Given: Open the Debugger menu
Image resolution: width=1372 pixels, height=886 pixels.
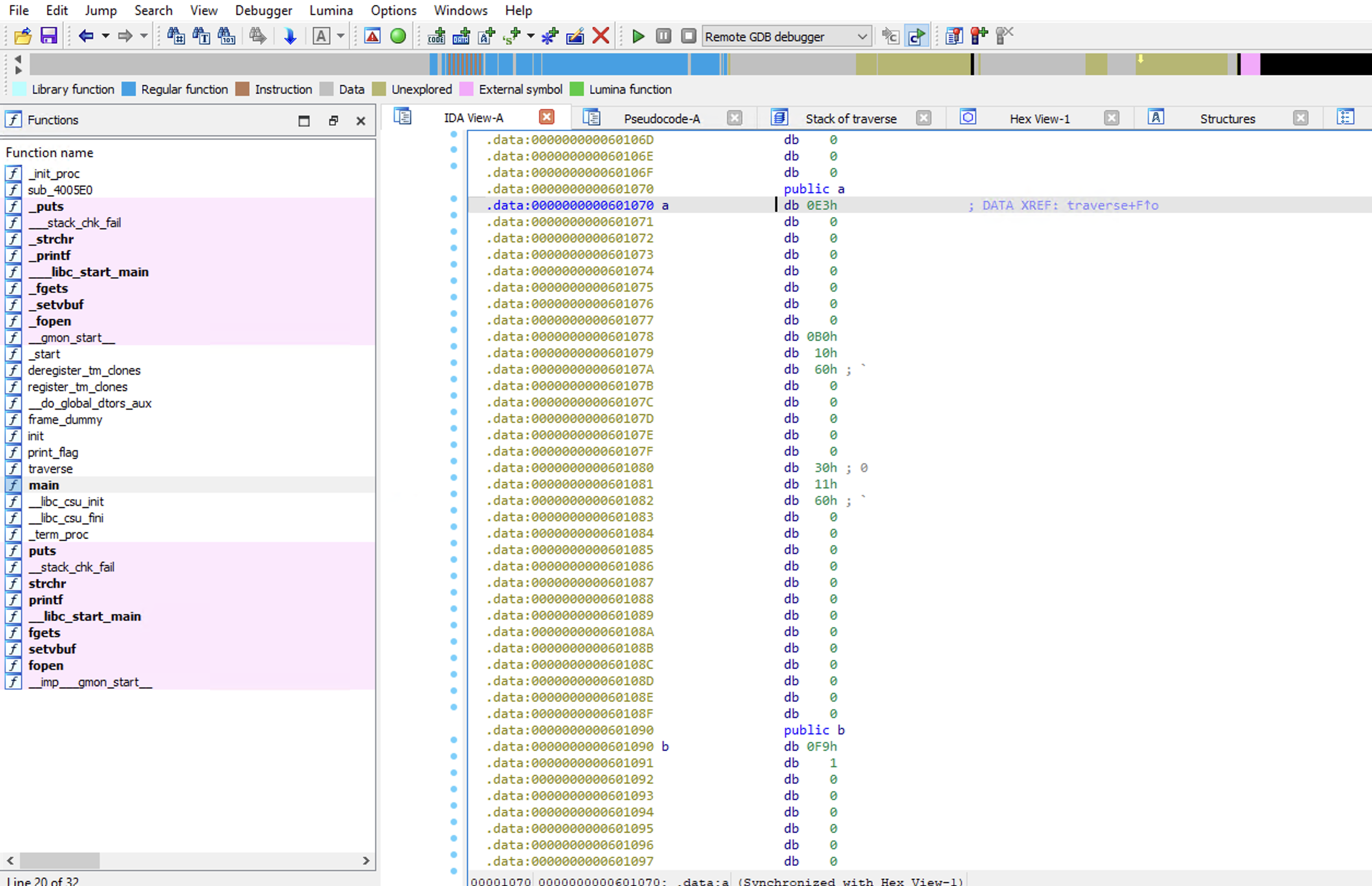Looking at the screenshot, I should (x=263, y=10).
